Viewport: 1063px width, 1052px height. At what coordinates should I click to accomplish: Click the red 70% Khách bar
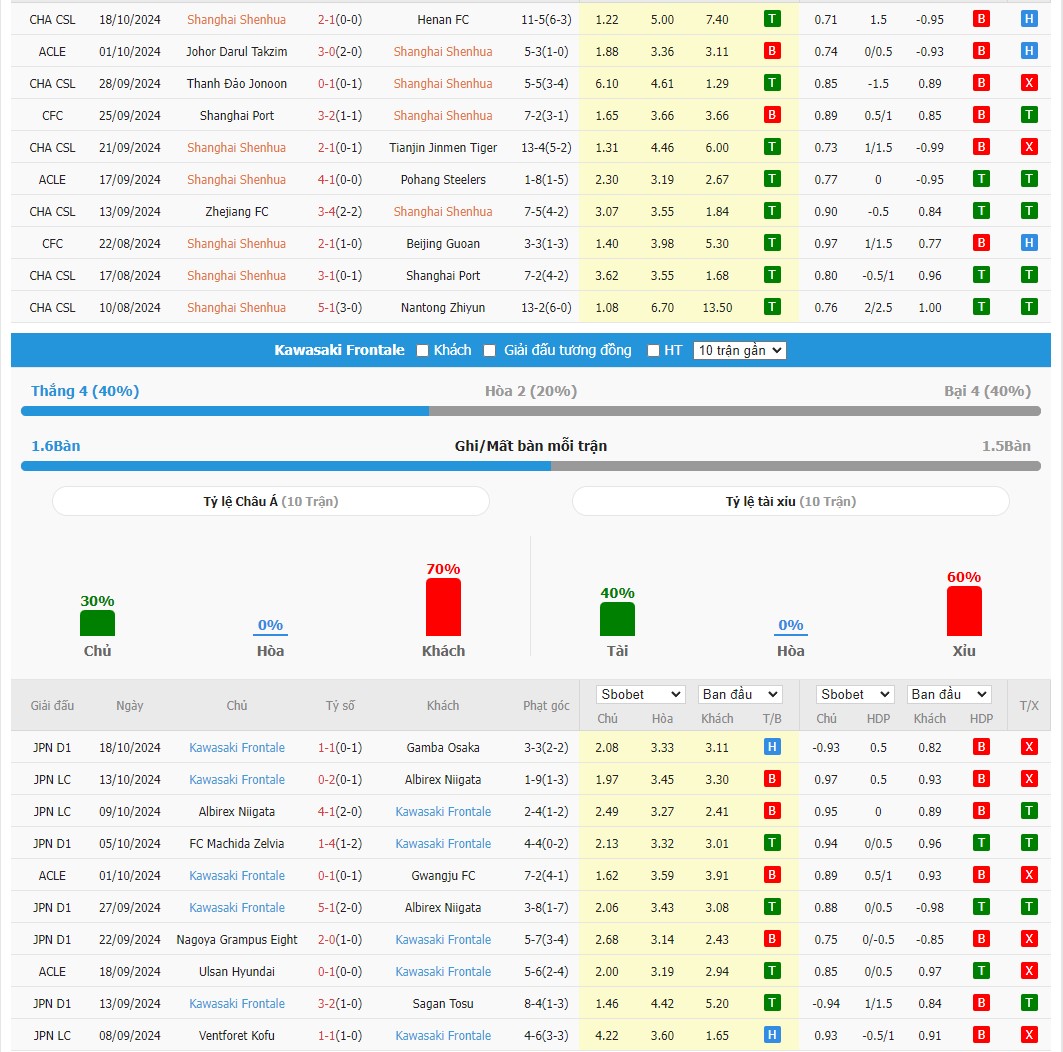443,607
